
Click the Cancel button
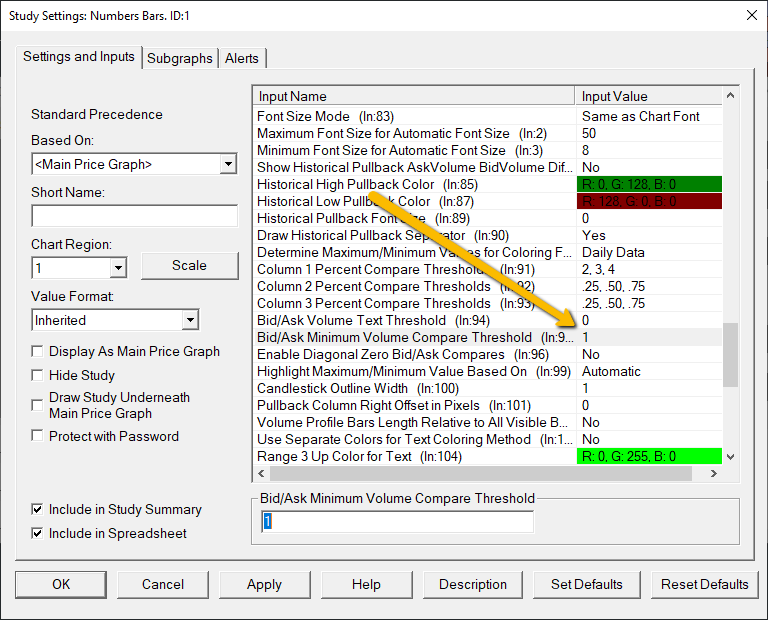tap(163, 584)
